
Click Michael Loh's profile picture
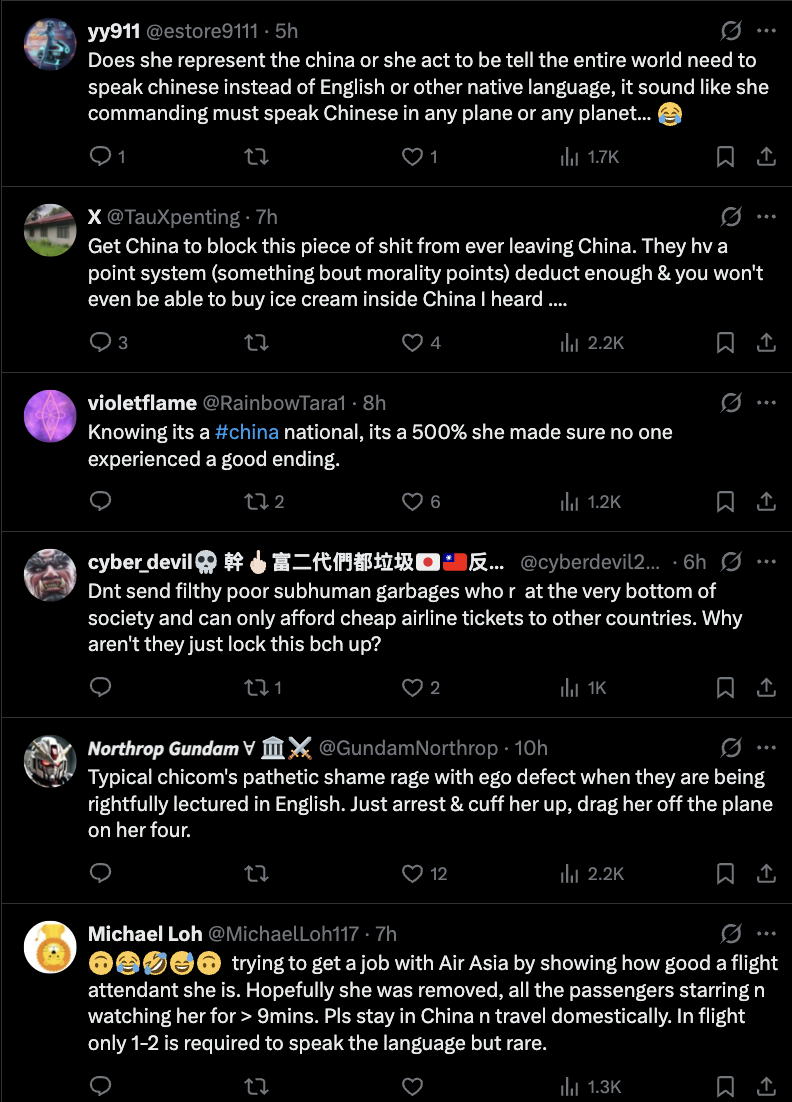[x=50, y=947]
